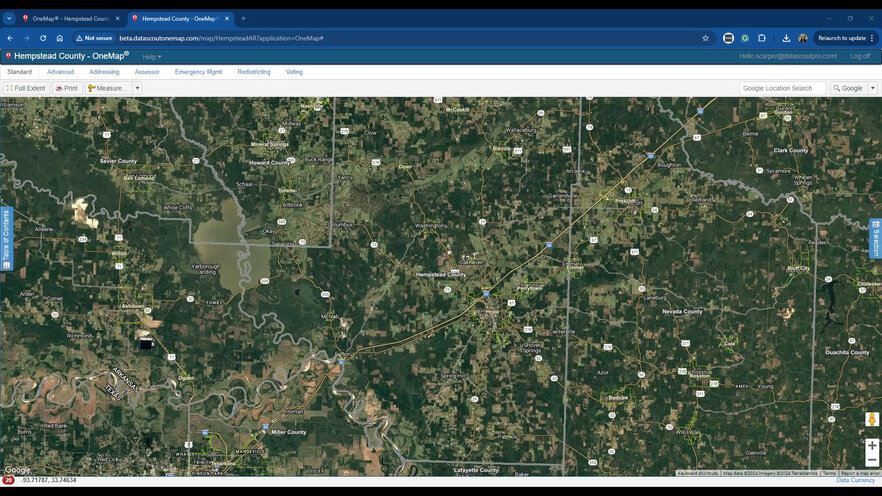Click the Ouachita County map label

[x=847, y=352]
